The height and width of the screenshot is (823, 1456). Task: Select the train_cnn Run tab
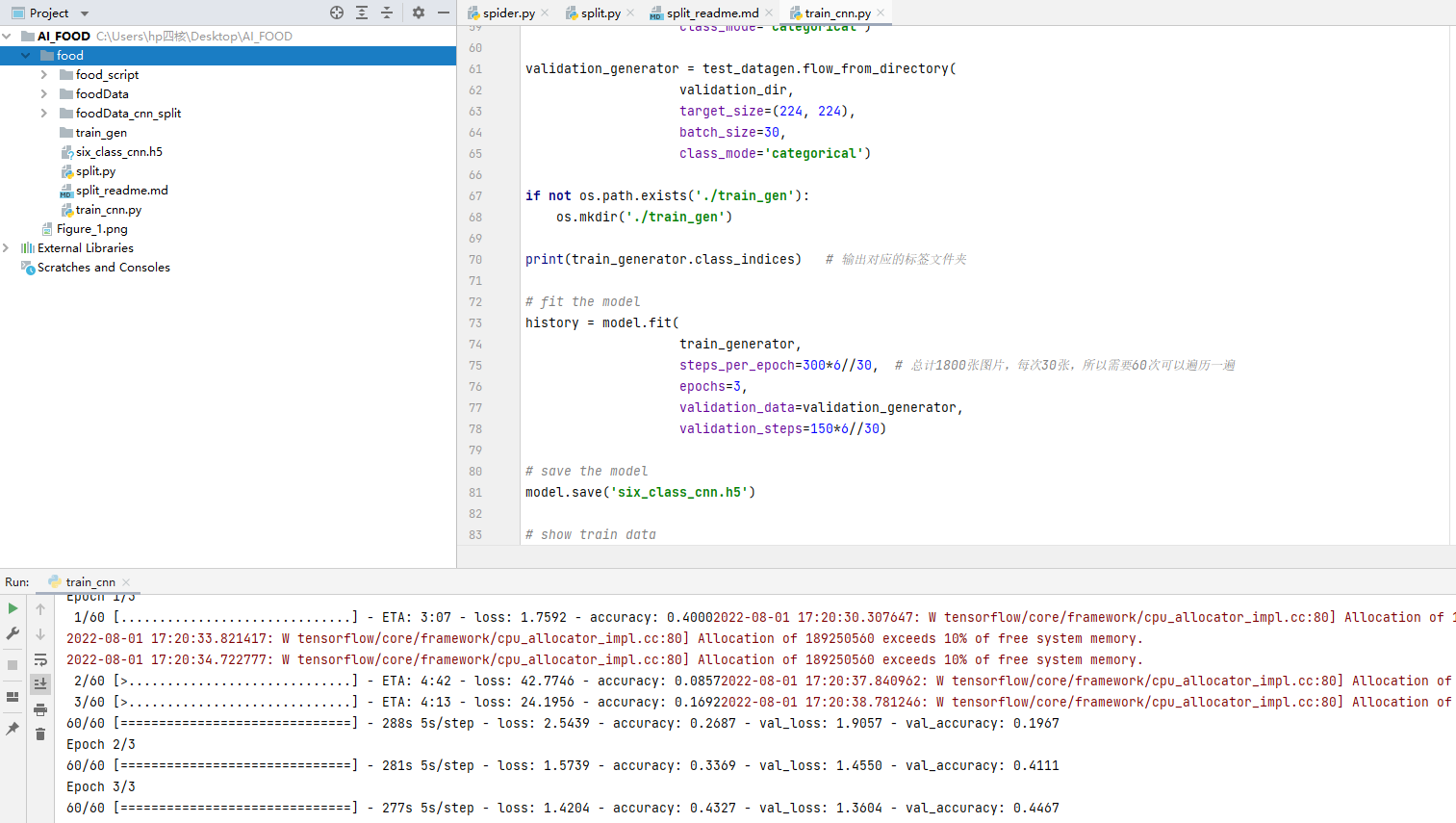pos(90,581)
